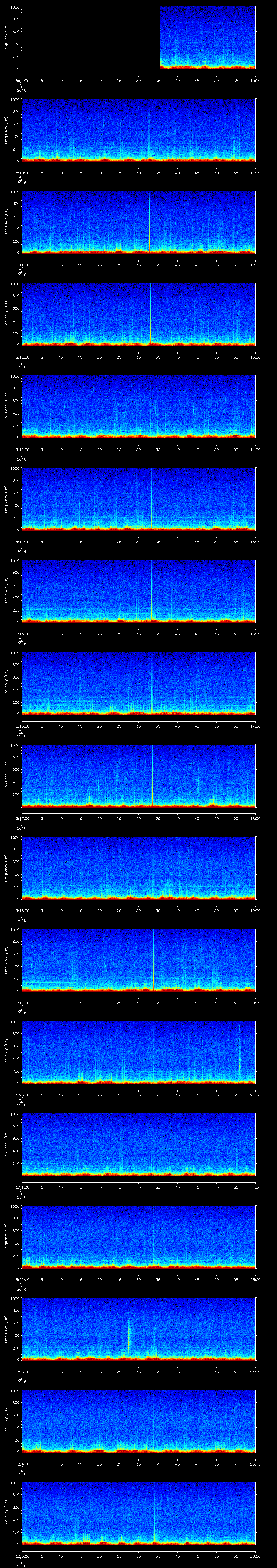The image size is (277, 1568).
Task: Click the Frequency (Hz) axis label of the 5:11:00 panel
Action: pos(6,222)
